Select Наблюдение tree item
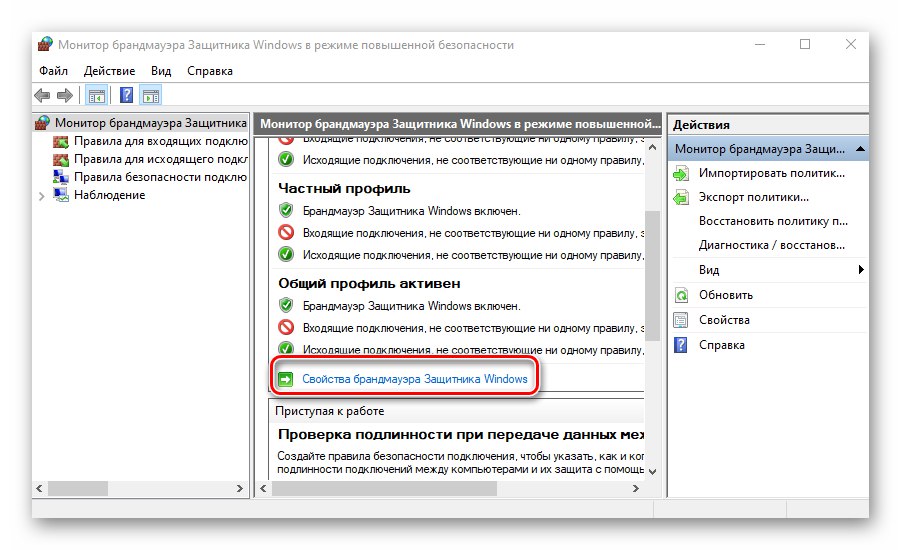The width and height of the screenshot is (901, 550). [109, 195]
